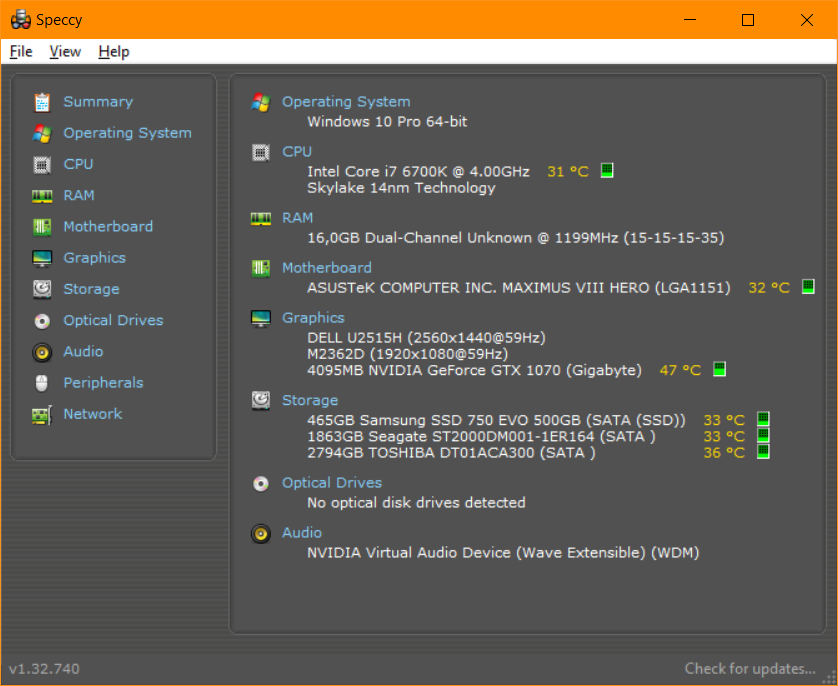Click the Samsung SSD 750 EVO entry
Image resolution: width=838 pixels, height=686 pixels.
(496, 420)
